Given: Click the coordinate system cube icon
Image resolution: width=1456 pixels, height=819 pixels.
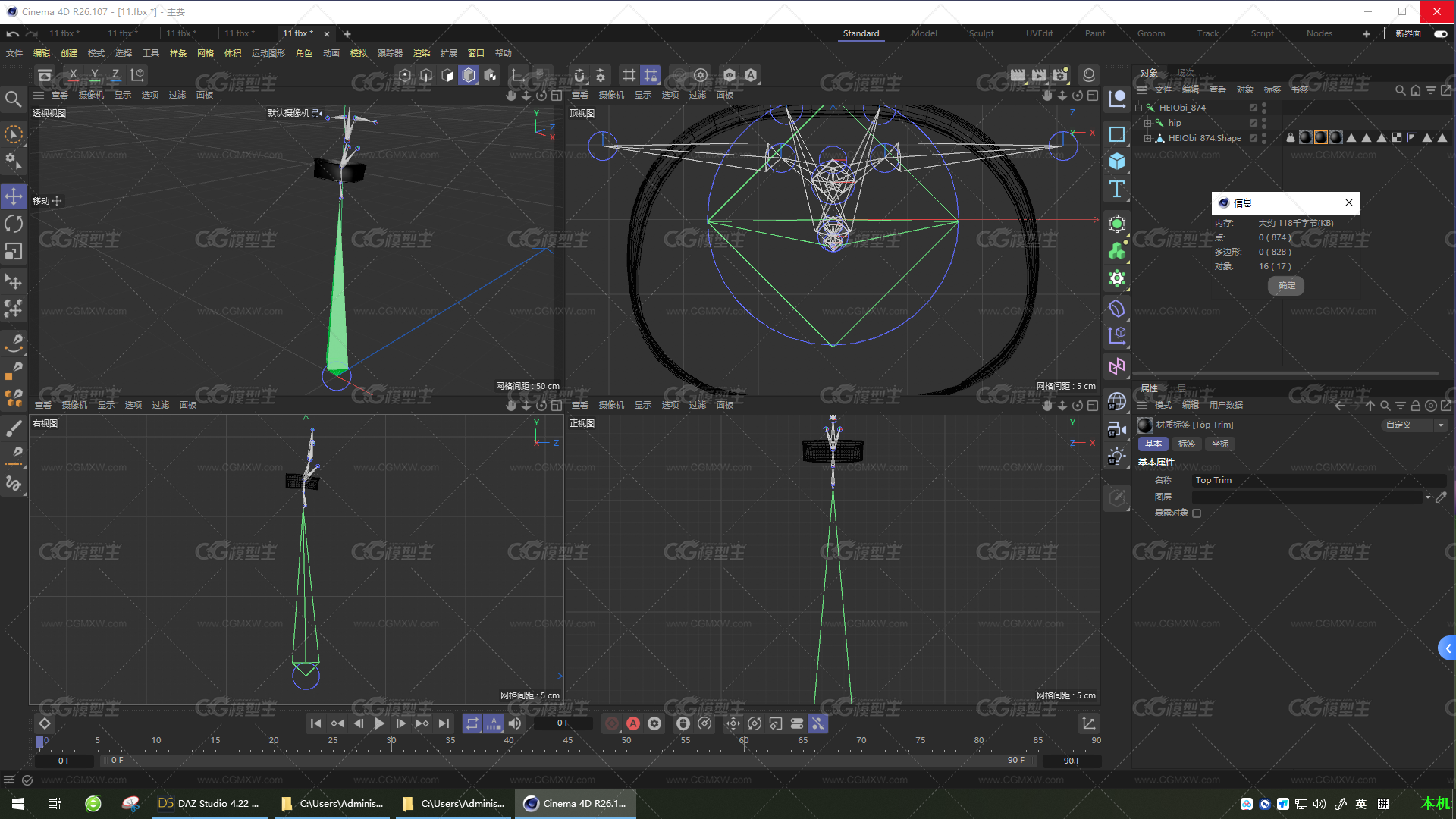Looking at the screenshot, I should pos(137,75).
